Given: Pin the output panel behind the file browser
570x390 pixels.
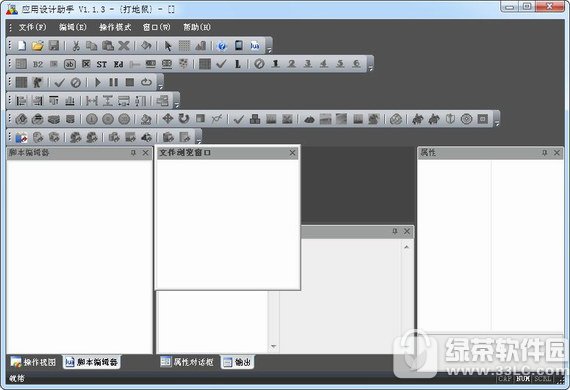Looking at the screenshot, I should (x=395, y=231).
